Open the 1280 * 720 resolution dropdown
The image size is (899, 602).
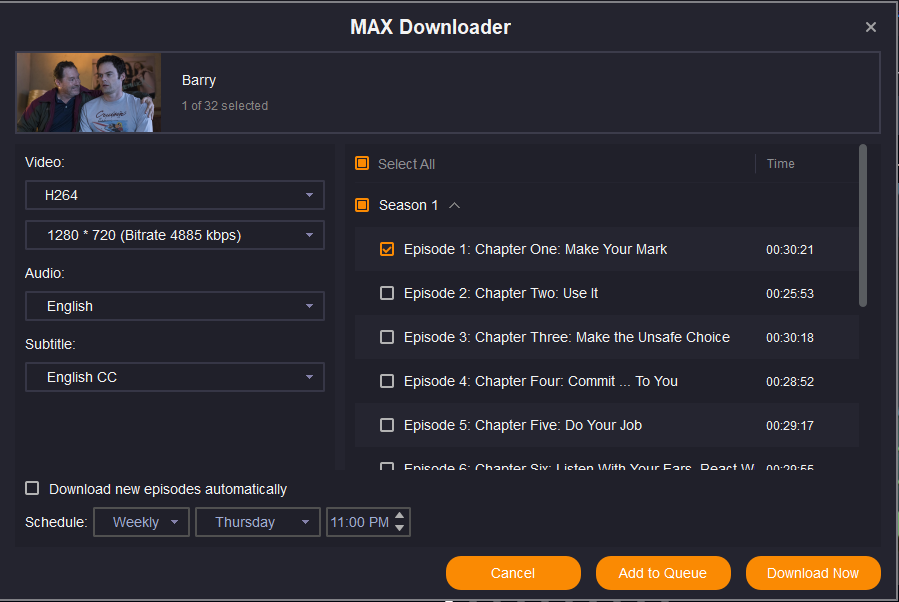click(x=175, y=235)
